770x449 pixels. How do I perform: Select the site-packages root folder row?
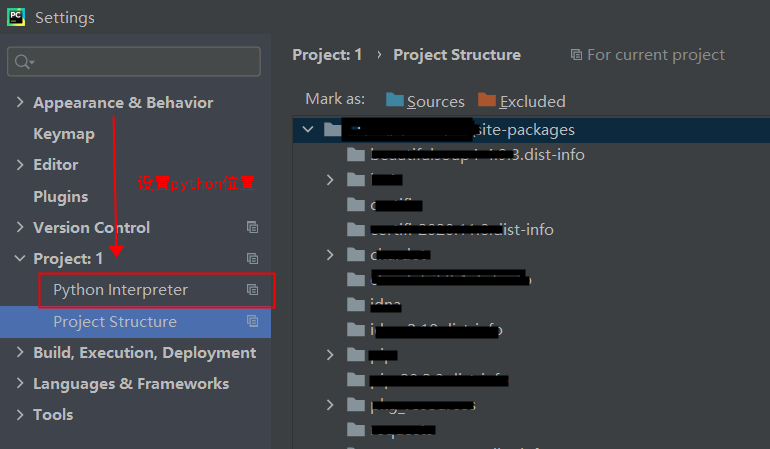pos(531,130)
